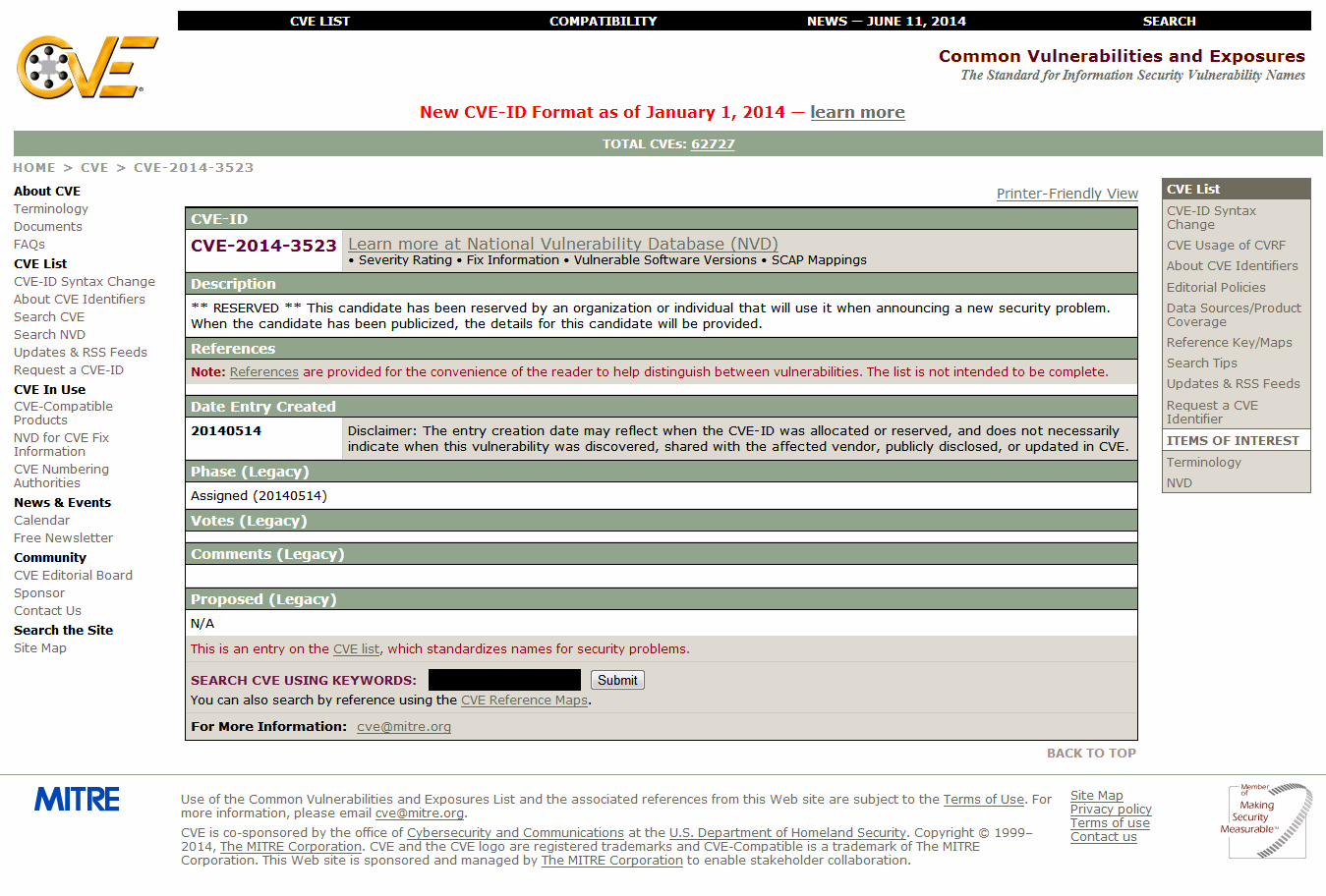
Task: Click the MITRE logo in the footer
Action: pos(77,800)
